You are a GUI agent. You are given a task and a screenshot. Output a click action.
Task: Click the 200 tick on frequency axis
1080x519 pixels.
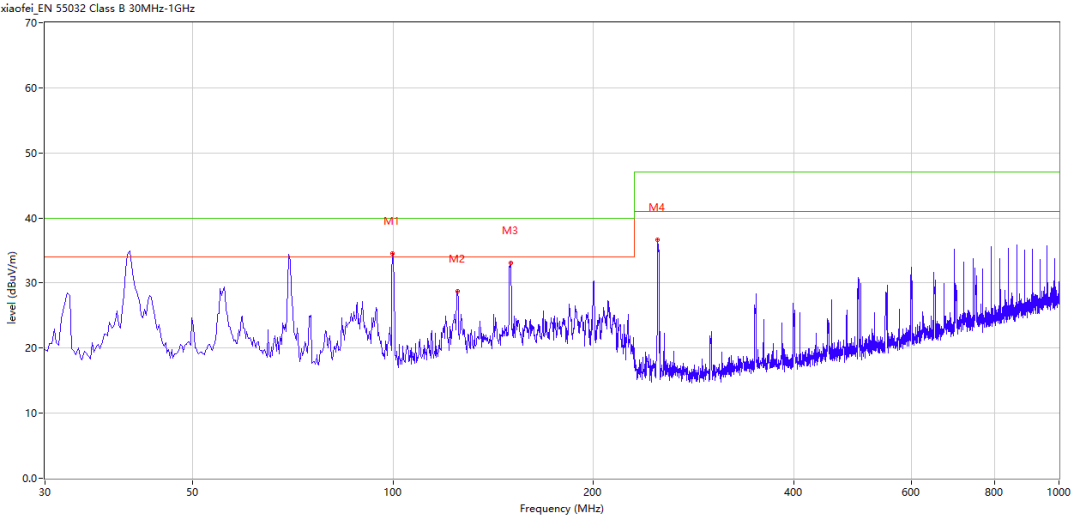593,493
